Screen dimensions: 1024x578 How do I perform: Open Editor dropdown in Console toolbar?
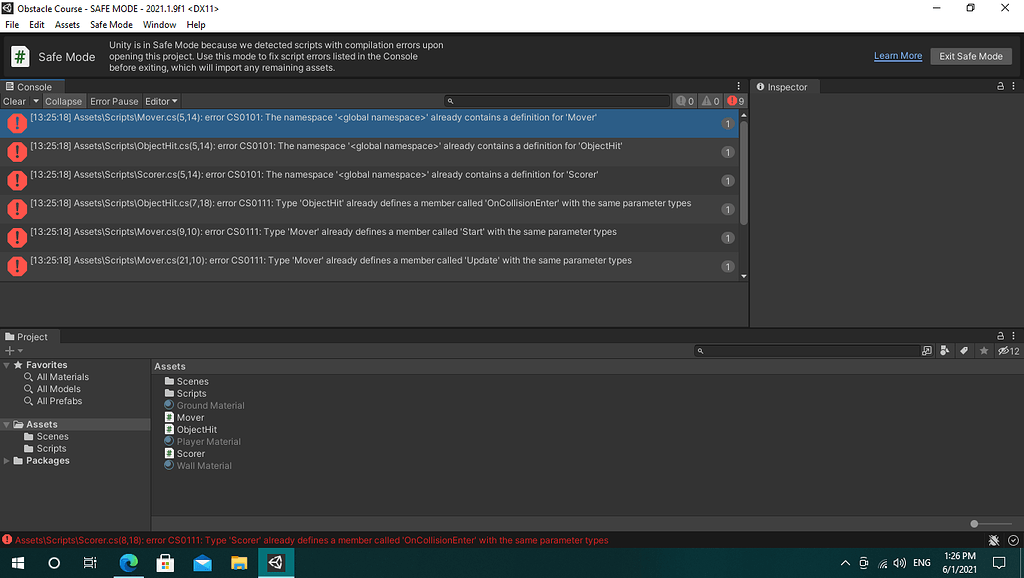161,101
